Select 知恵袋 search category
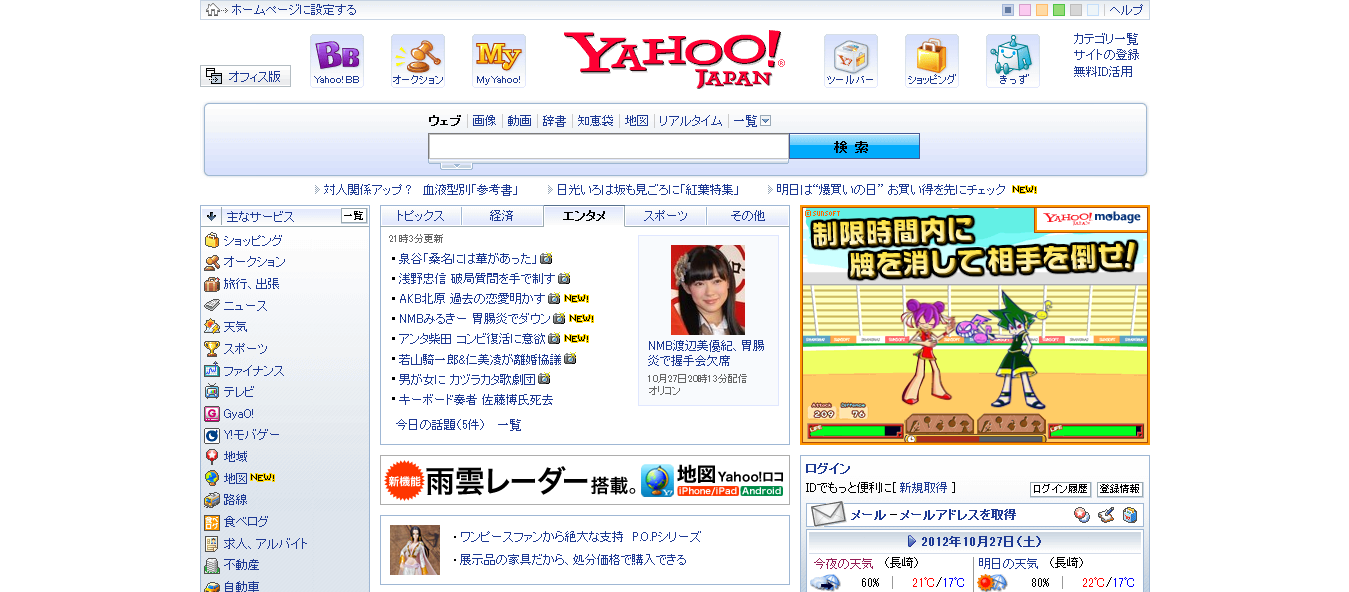1349x592 pixels. click(595, 121)
